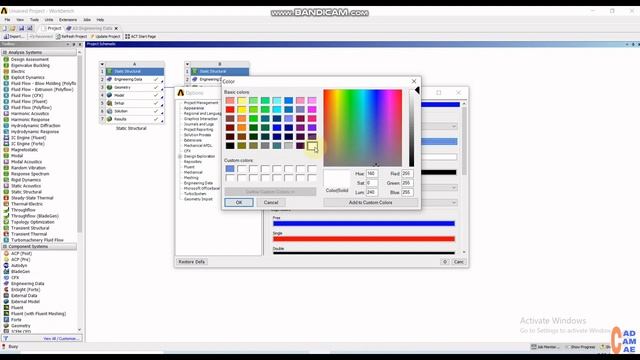Screen dimensions: 640x360
Task: Open the Toolbox panel dropdown arrow
Action: 68,44
